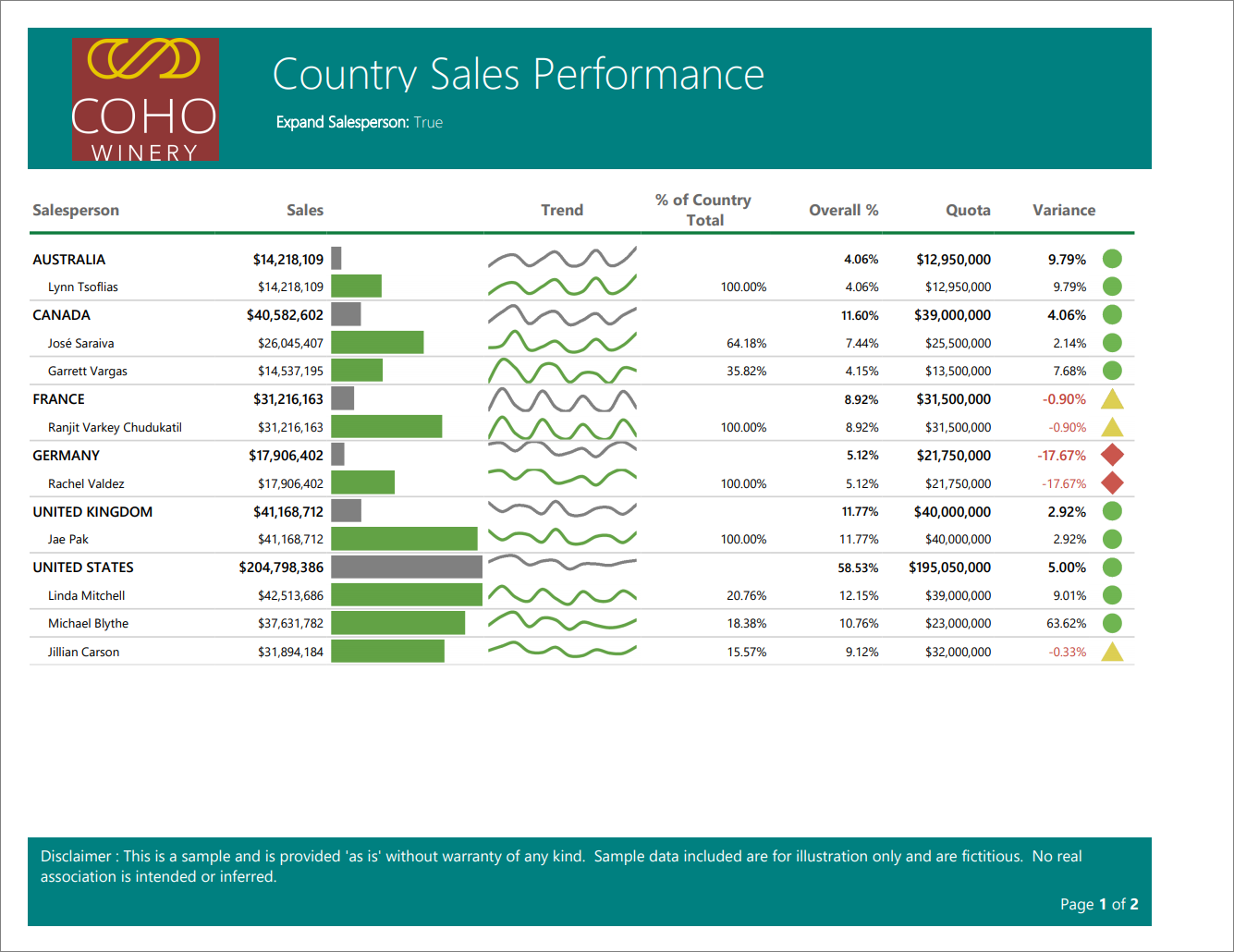Select the Variance column header
Screen dimensions: 1234x952
1063,210
